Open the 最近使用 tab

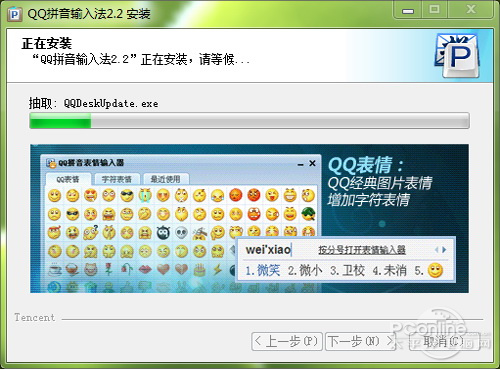pyautogui.click(x=165, y=179)
